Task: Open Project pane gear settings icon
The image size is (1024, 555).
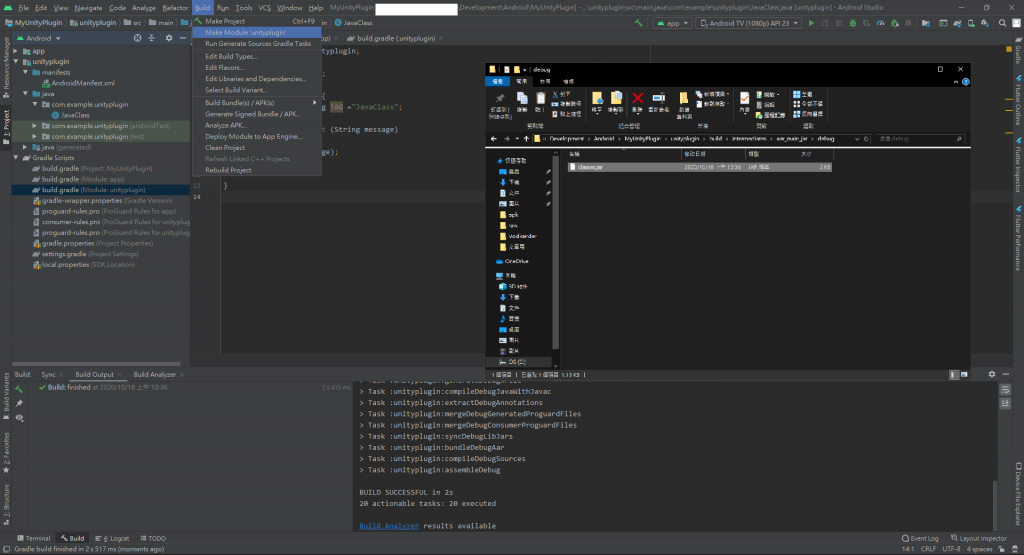Action: (x=168, y=38)
